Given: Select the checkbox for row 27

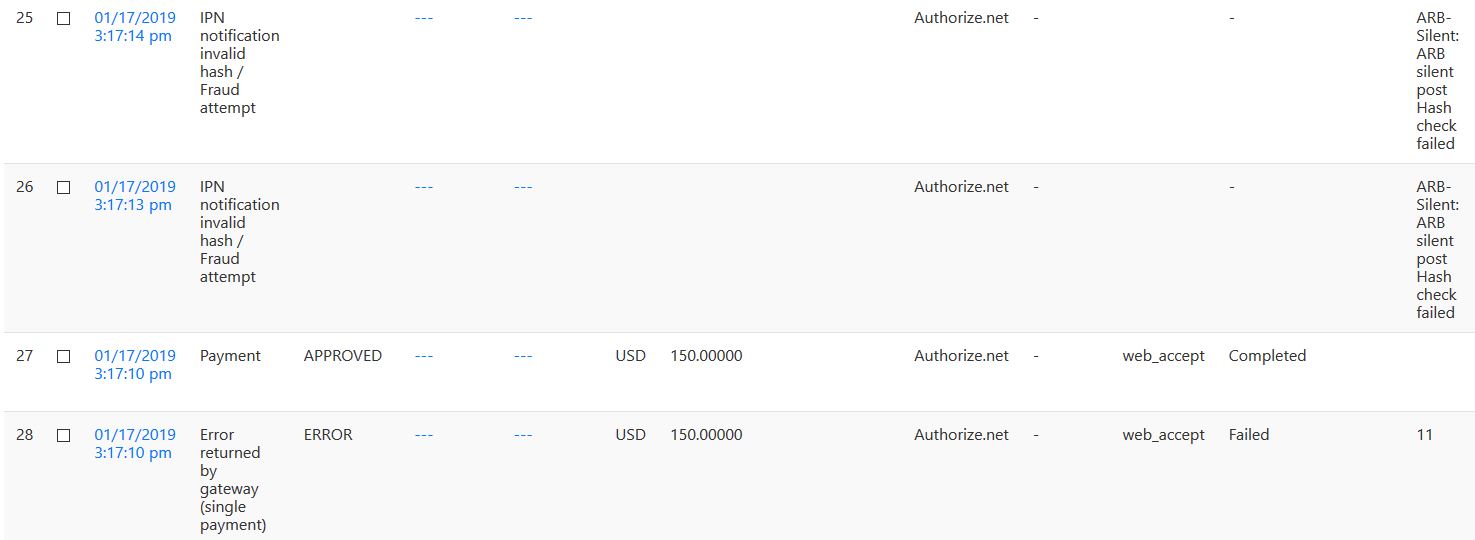Looking at the screenshot, I should point(63,356).
